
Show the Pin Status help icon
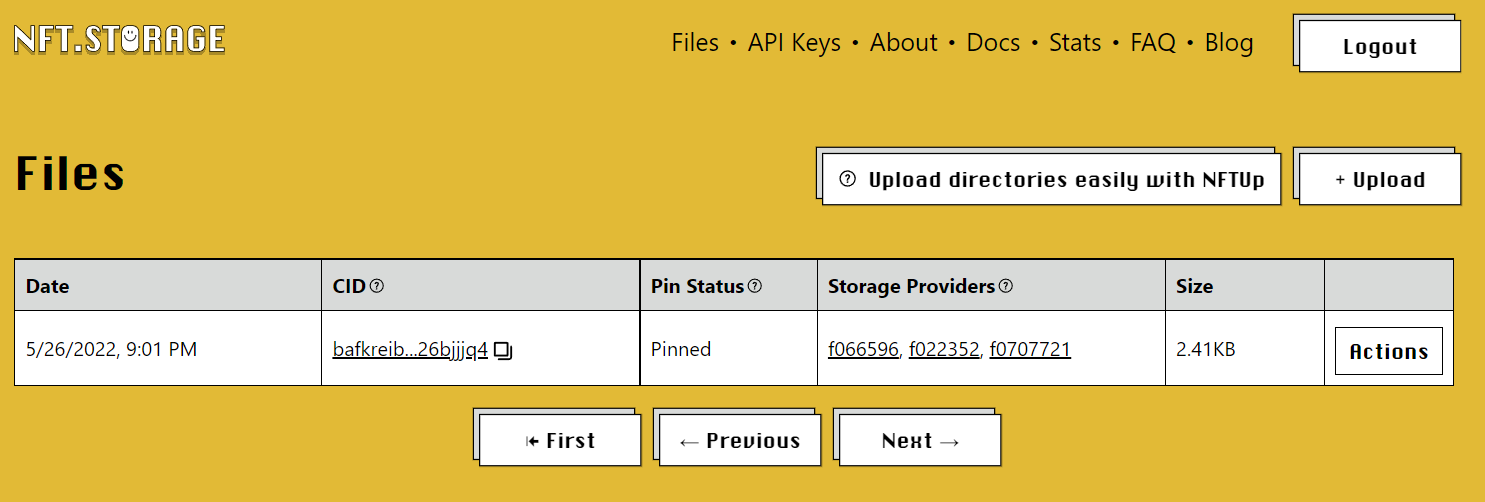point(755,286)
